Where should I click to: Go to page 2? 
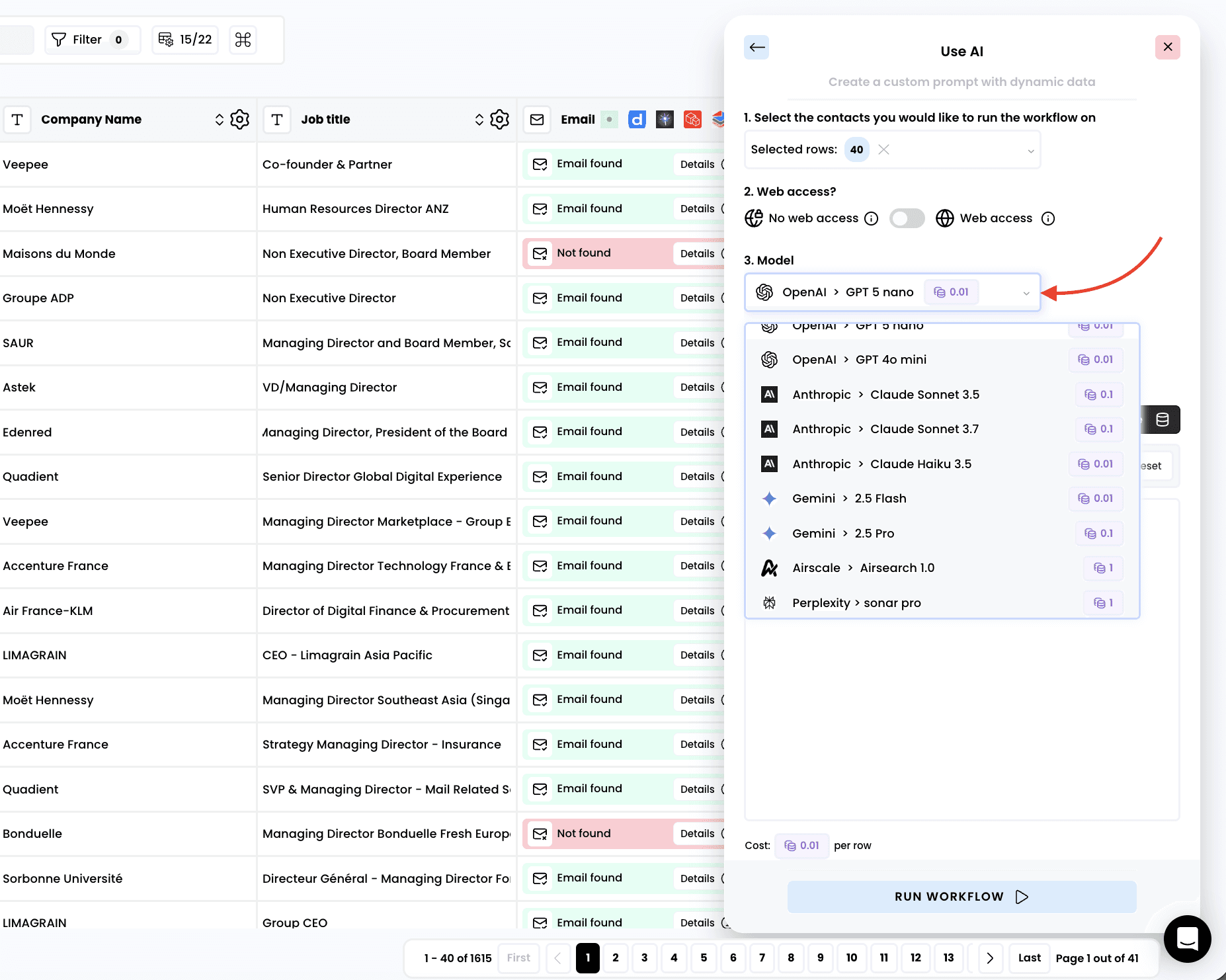point(616,958)
